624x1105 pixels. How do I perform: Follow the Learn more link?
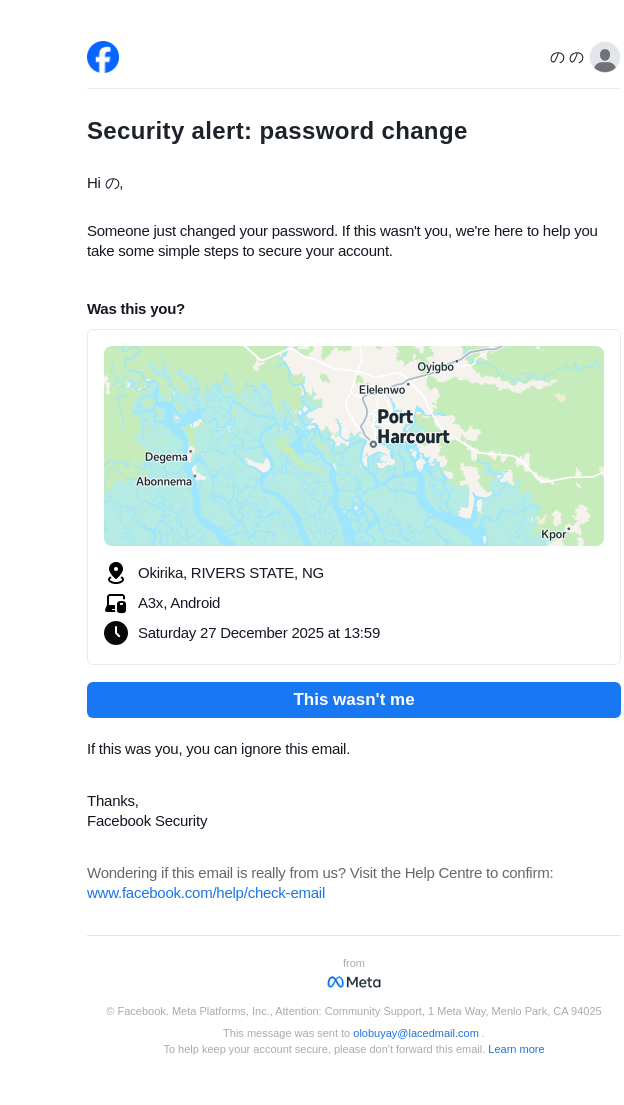tap(516, 1049)
